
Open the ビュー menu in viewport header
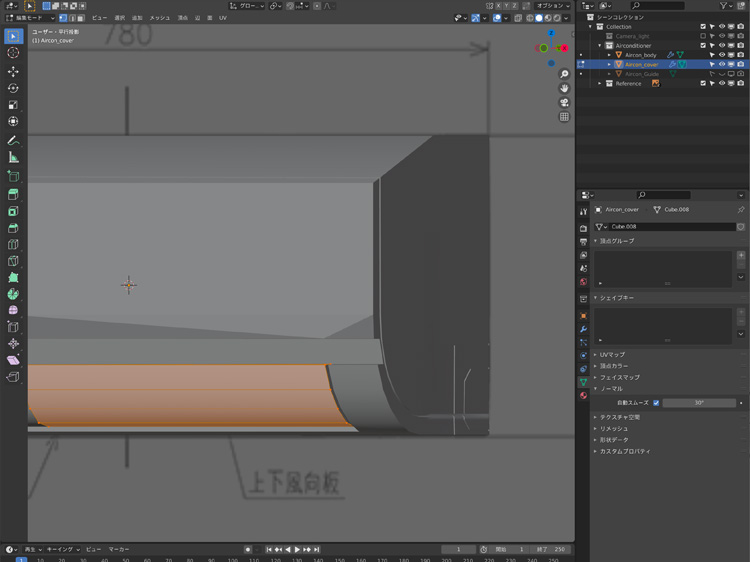pos(99,18)
